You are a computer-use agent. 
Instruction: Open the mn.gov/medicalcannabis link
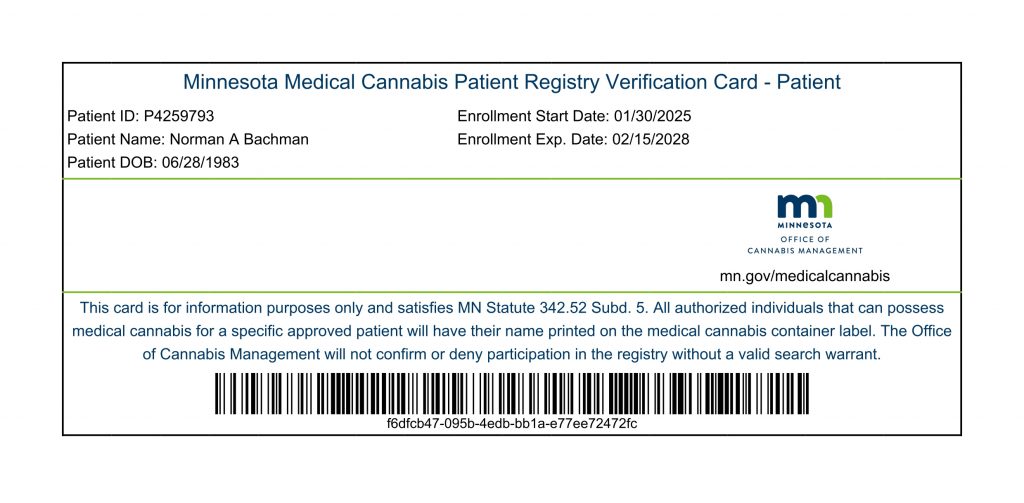(x=804, y=276)
